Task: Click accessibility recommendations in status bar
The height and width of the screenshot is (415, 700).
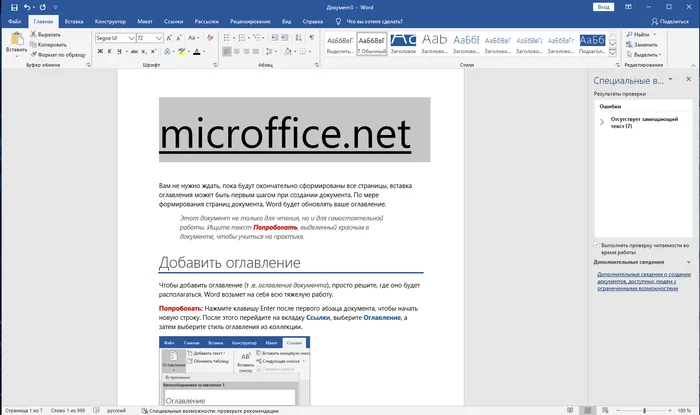Action: coord(210,411)
